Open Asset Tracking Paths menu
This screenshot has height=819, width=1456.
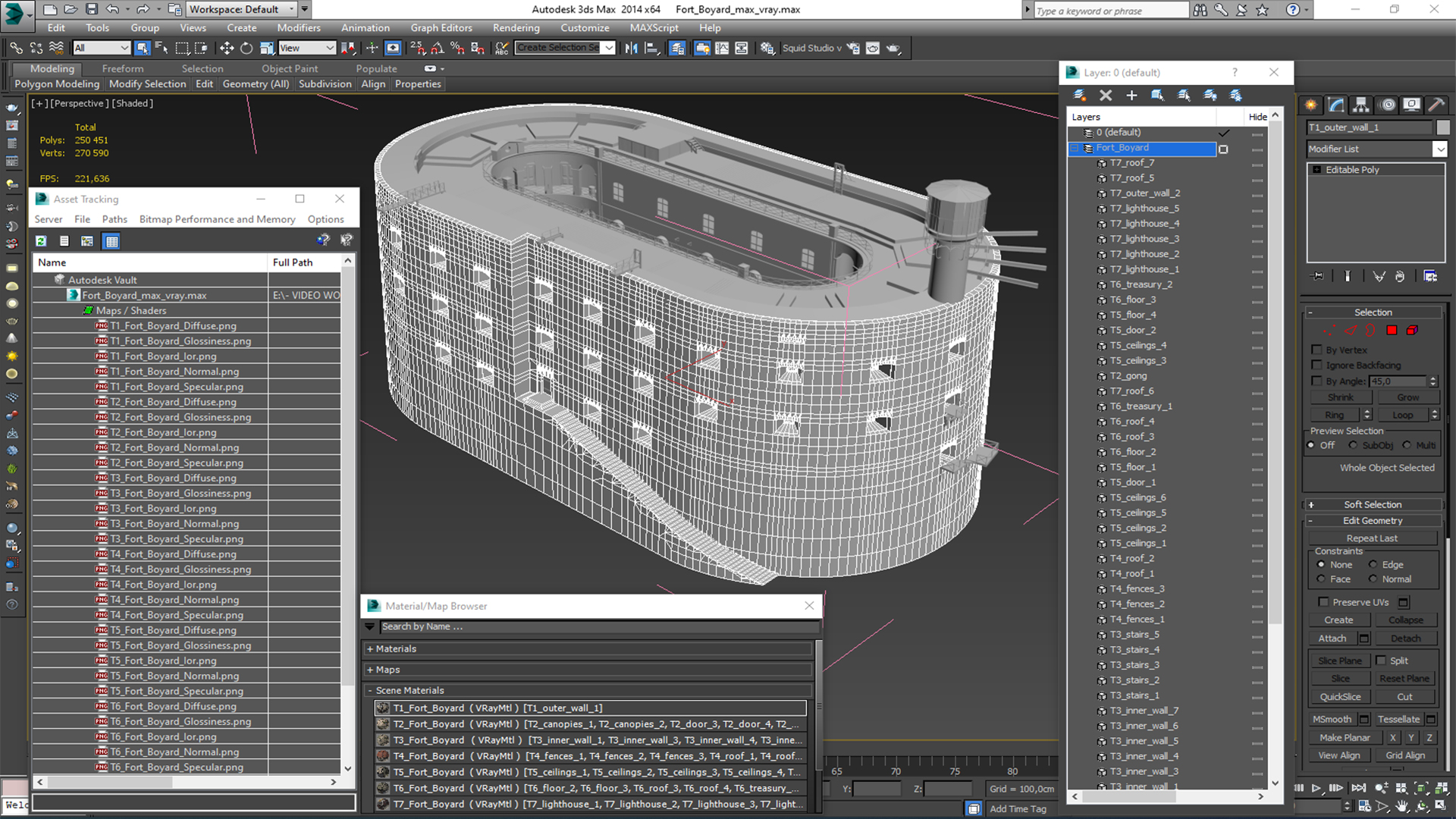click(115, 219)
